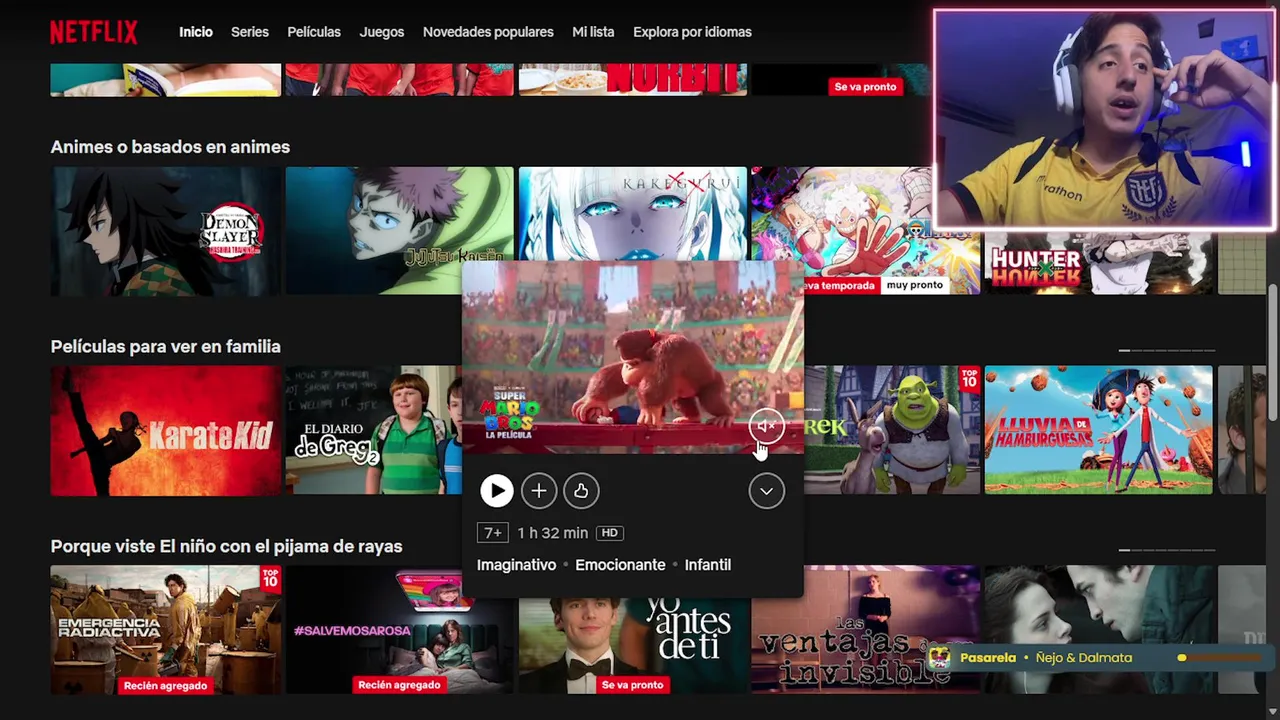1280x720 pixels.
Task: Open the Demon Slayer thumbnail
Action: click(166, 231)
